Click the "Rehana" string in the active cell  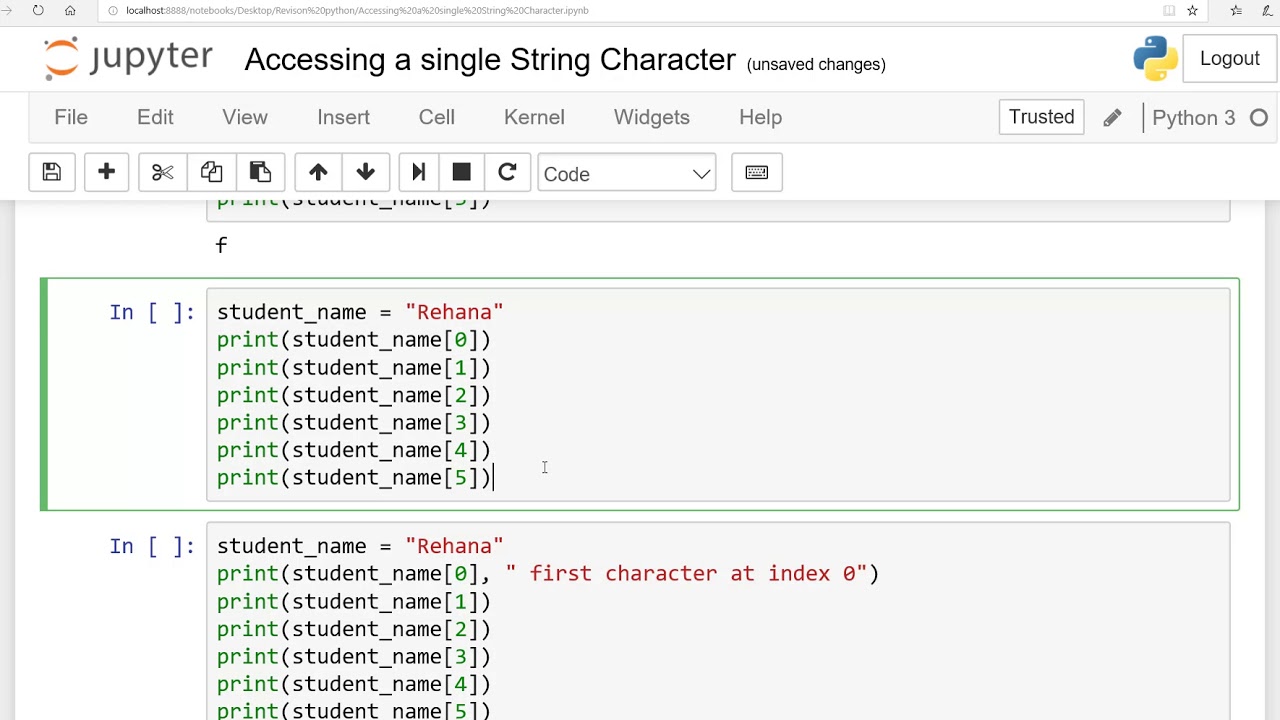(454, 312)
